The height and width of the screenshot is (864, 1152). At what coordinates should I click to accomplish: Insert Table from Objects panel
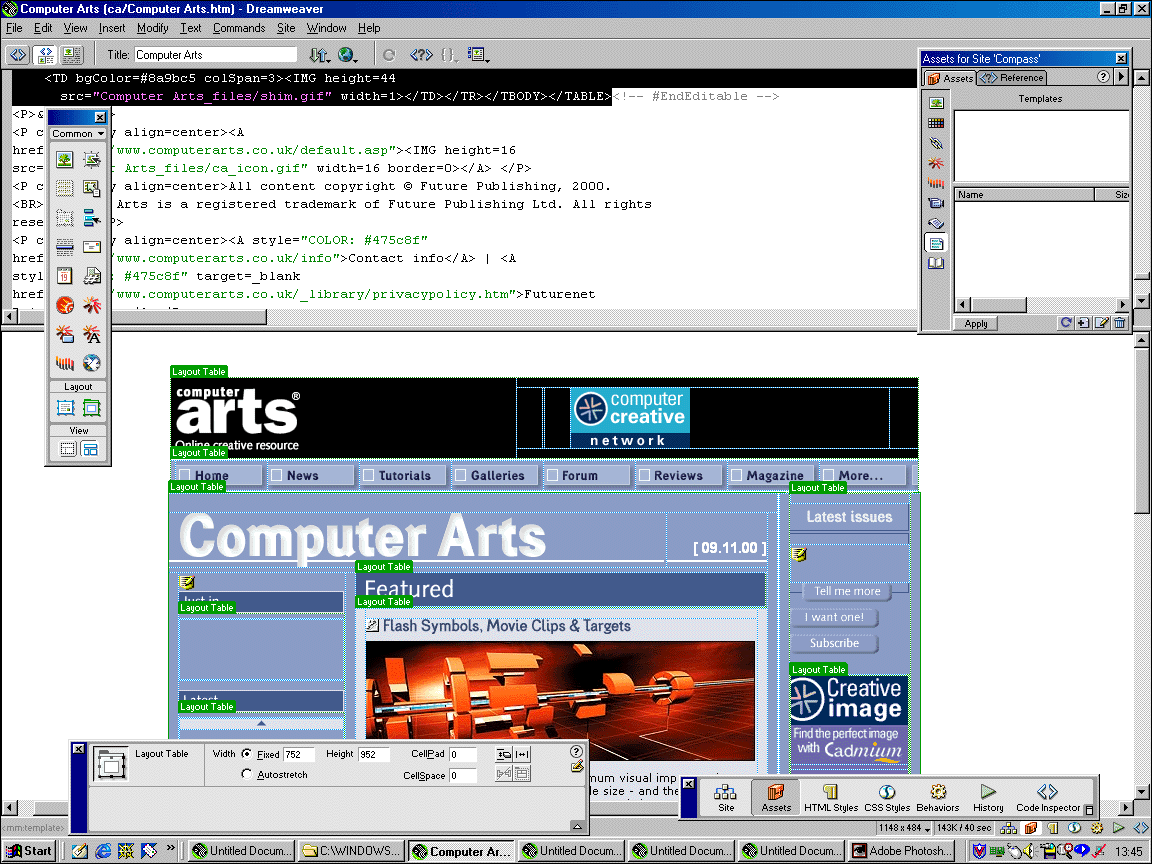pos(65,188)
